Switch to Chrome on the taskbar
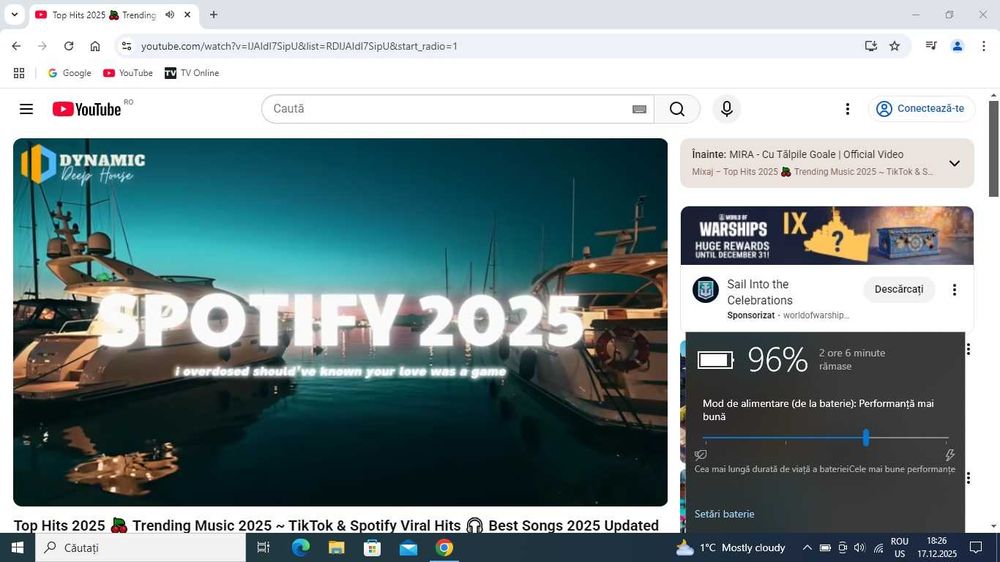 pos(445,548)
